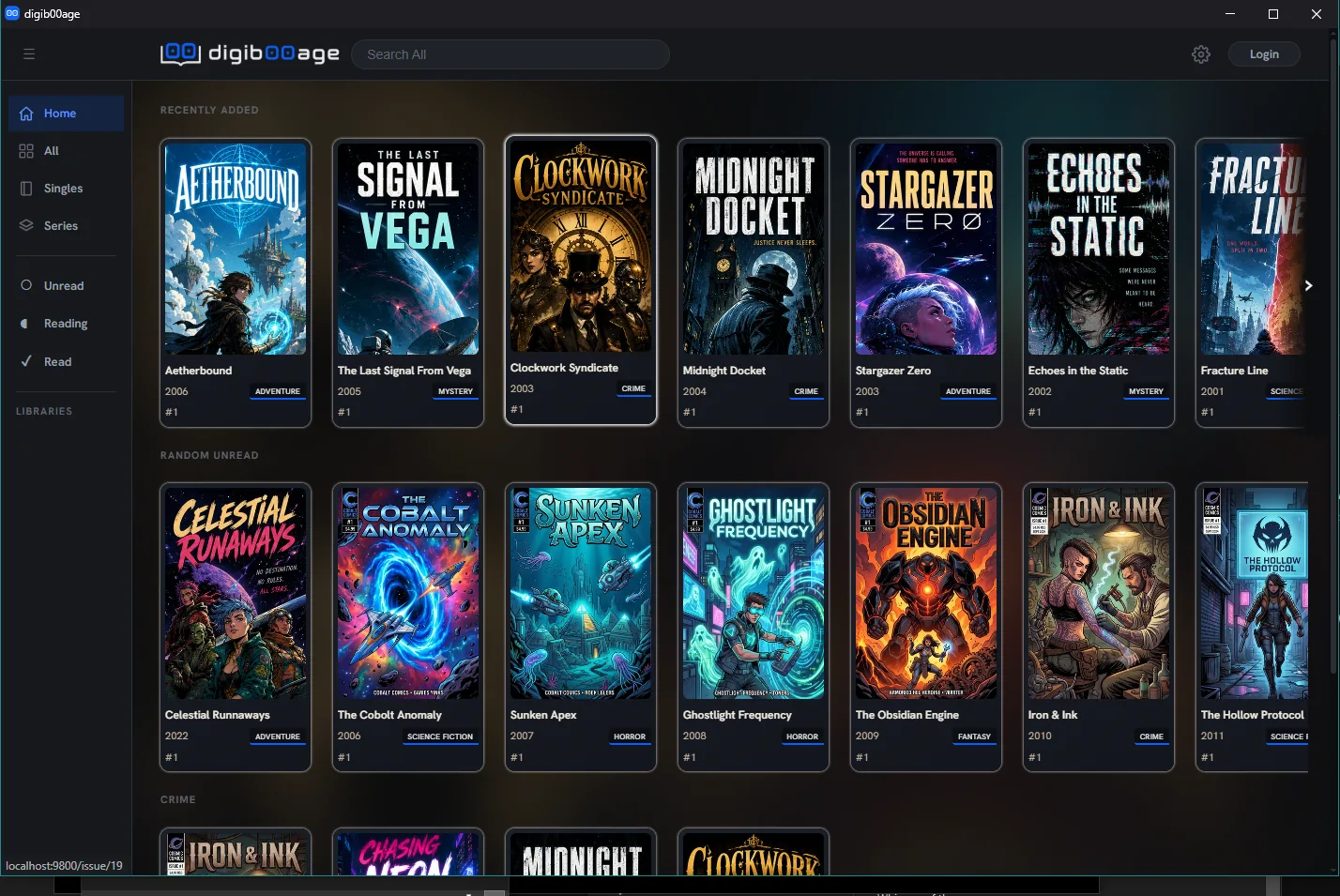
Task: Go to Singles section
Action: [x=63, y=189]
